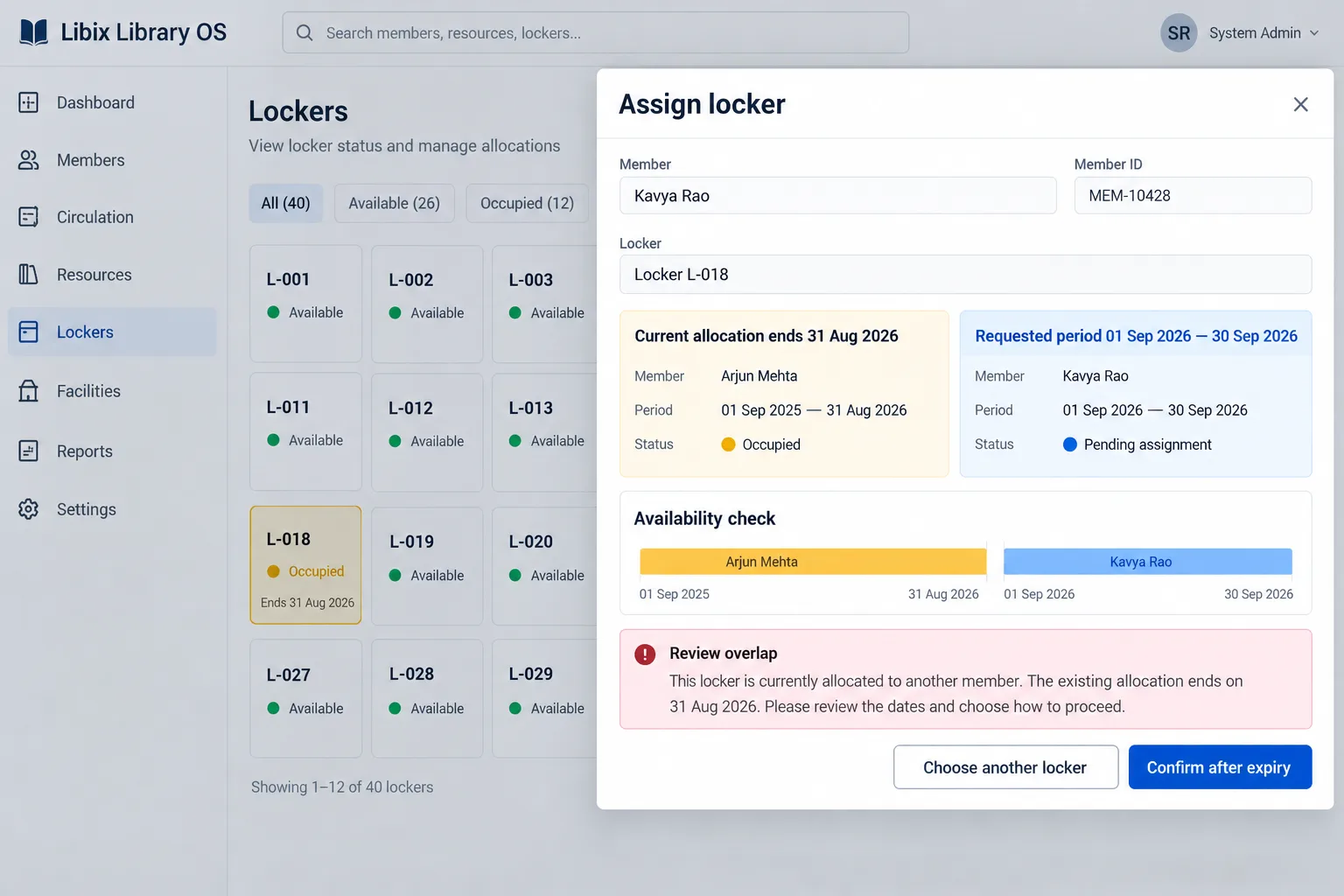Click the Libix Library OS book logo
Screen dimensions: 1344x896
34,32
